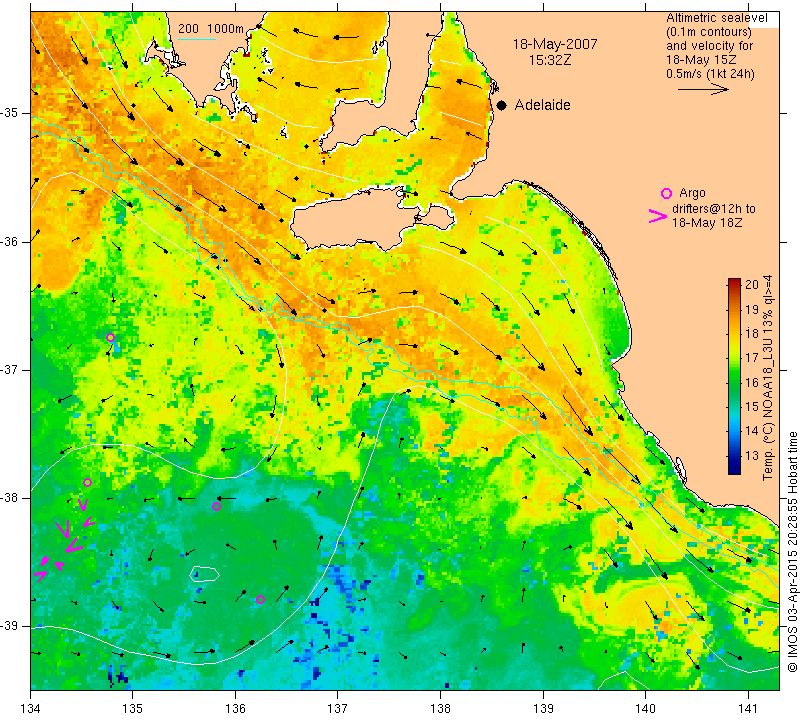Image resolution: width=800 pixels, height=720 pixels.
Task: Click the Argo float marker near 38°S 136°E
Action: pyautogui.click(x=216, y=507)
